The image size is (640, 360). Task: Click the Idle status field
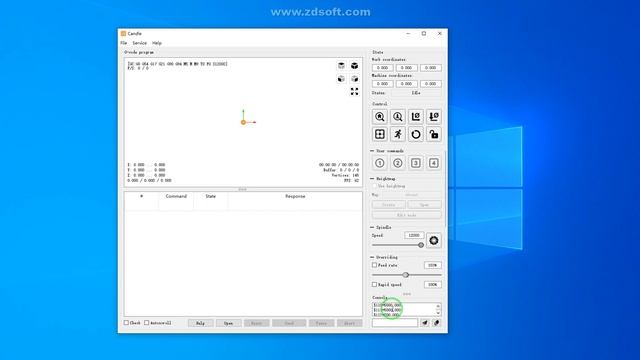tap(416, 93)
